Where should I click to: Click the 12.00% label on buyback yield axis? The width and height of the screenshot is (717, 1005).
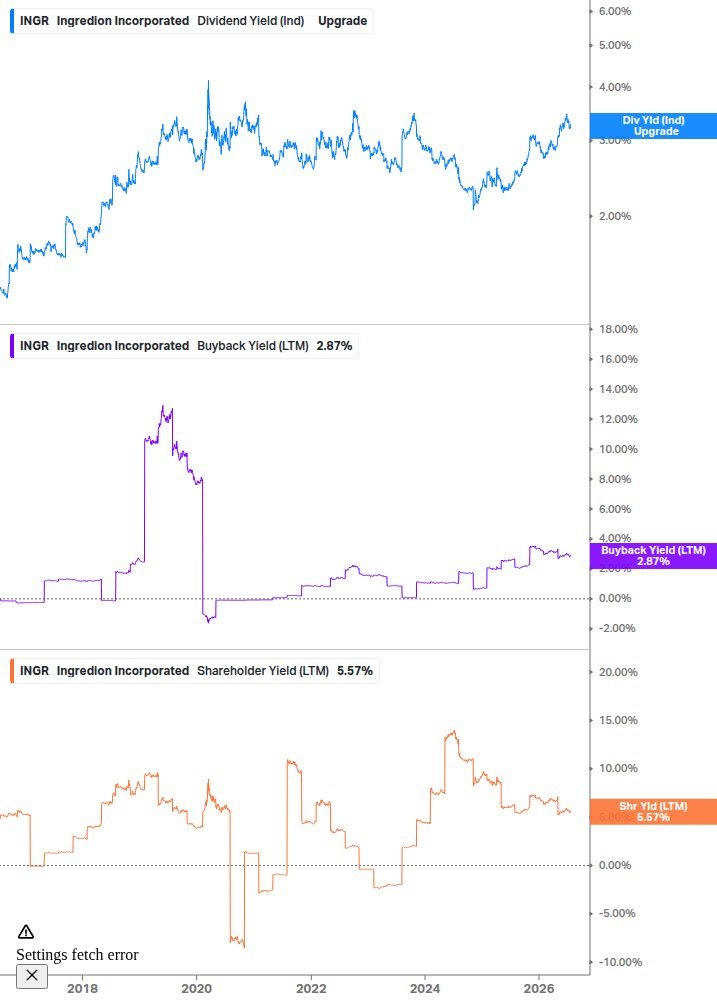pyautogui.click(x=618, y=419)
